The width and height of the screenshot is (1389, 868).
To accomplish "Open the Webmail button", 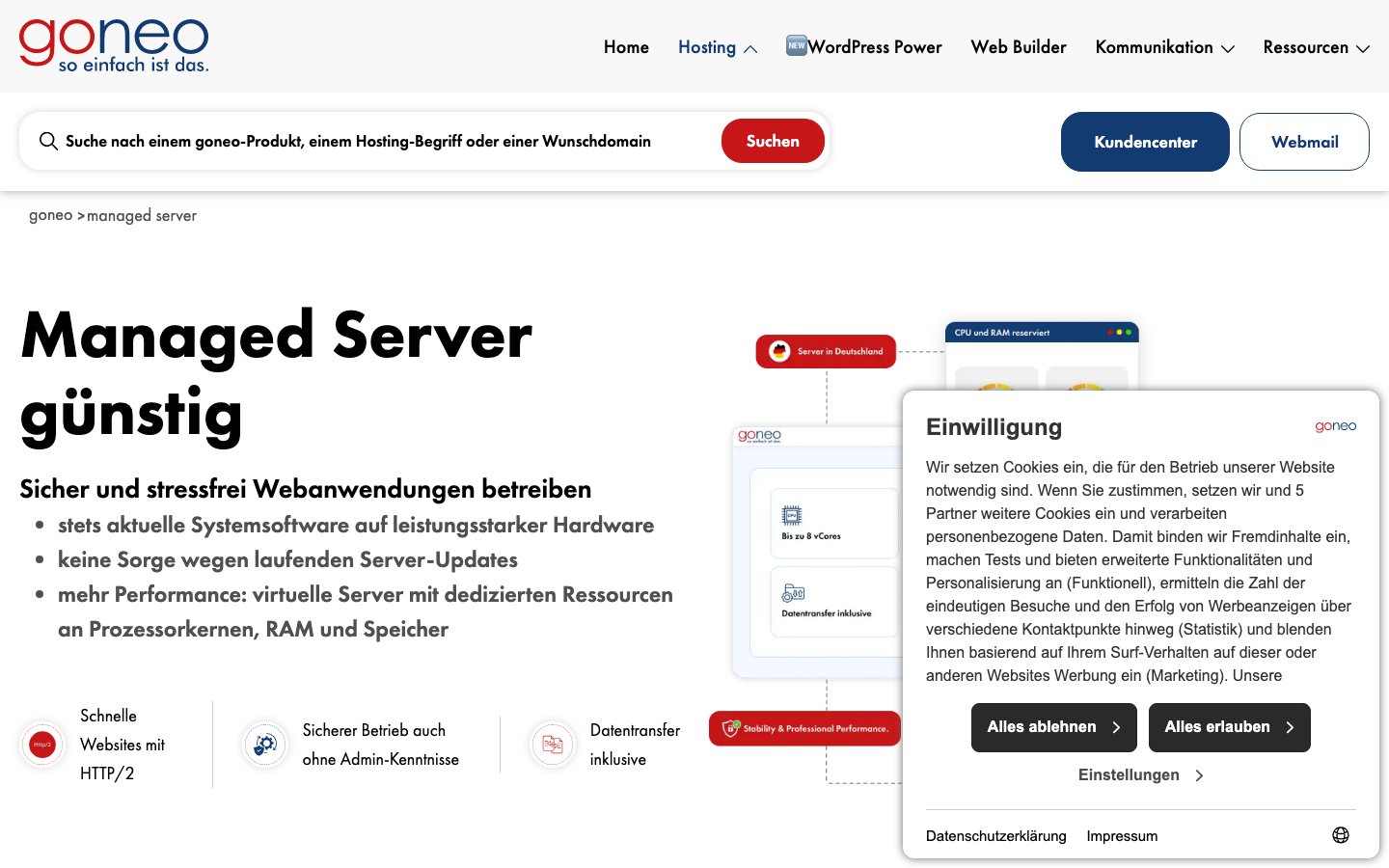I will pos(1304,142).
